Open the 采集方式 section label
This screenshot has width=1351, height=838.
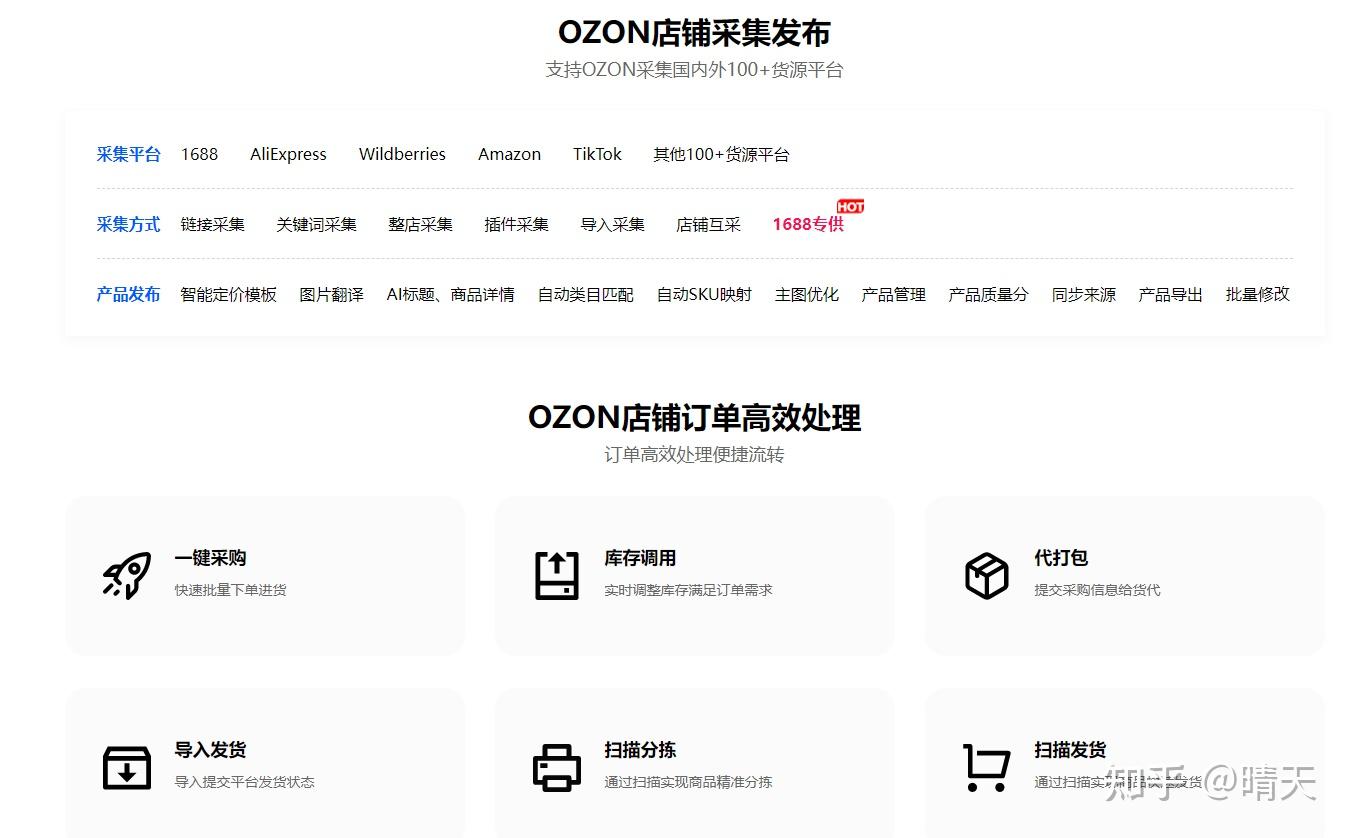tap(128, 224)
